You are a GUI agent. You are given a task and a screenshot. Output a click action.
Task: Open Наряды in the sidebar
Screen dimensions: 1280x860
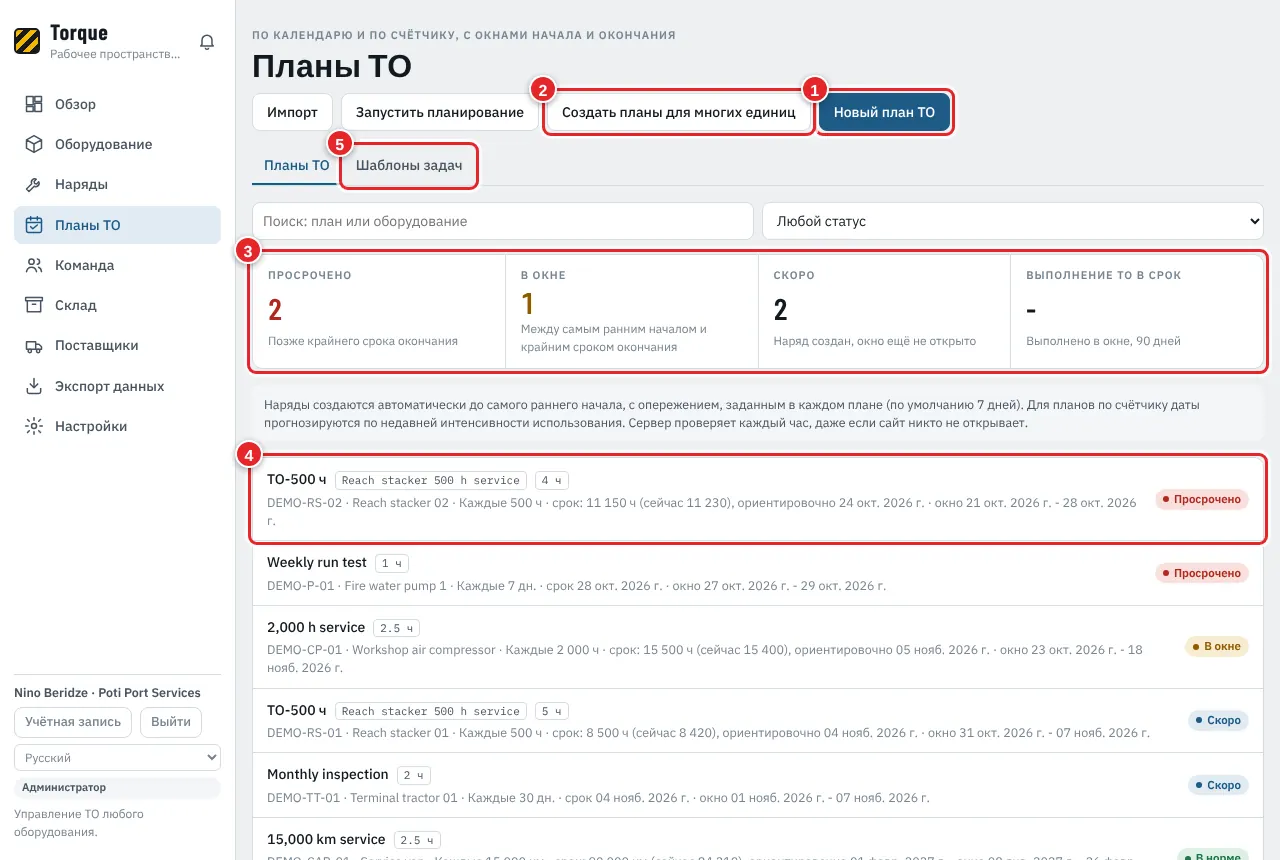click(x=117, y=184)
